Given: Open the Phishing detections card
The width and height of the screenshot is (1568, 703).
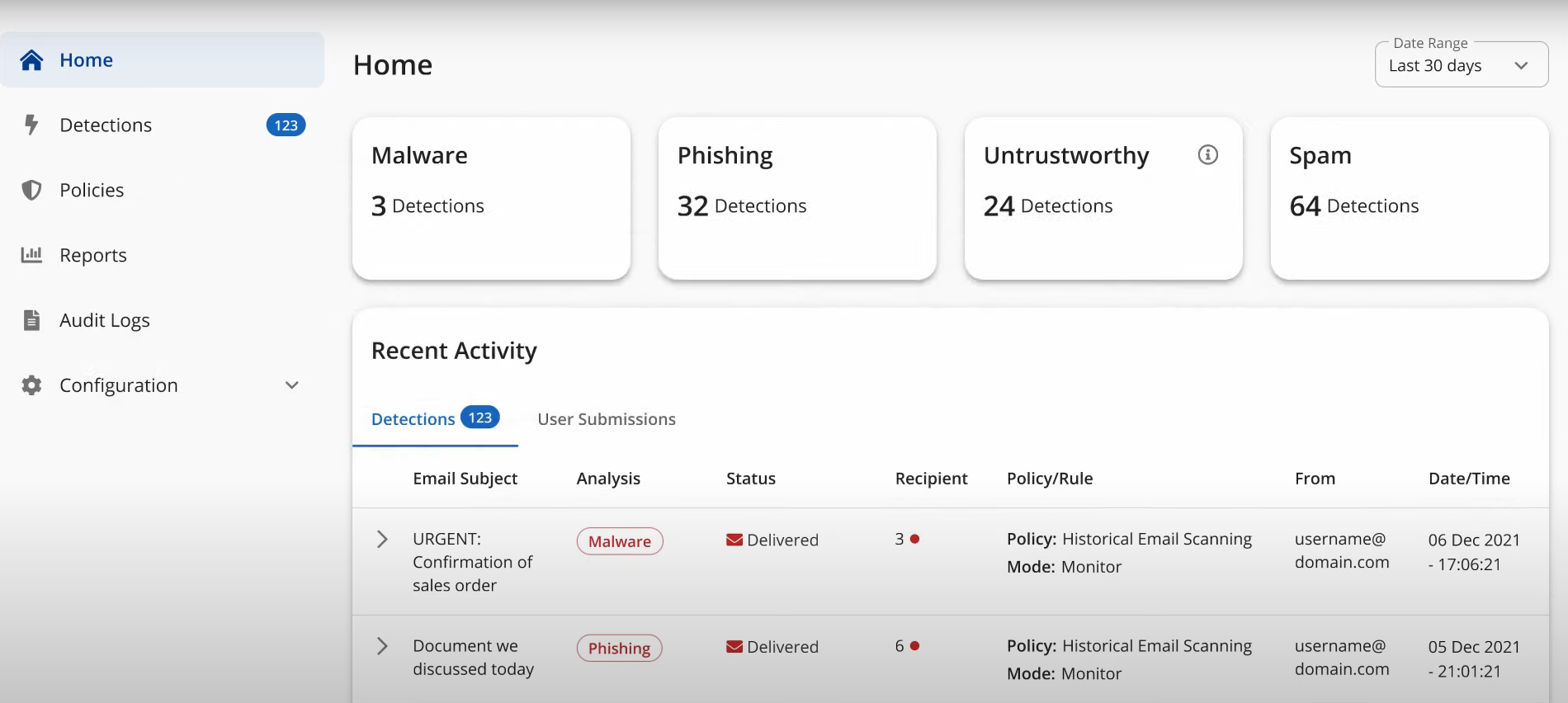Looking at the screenshot, I should [797, 198].
